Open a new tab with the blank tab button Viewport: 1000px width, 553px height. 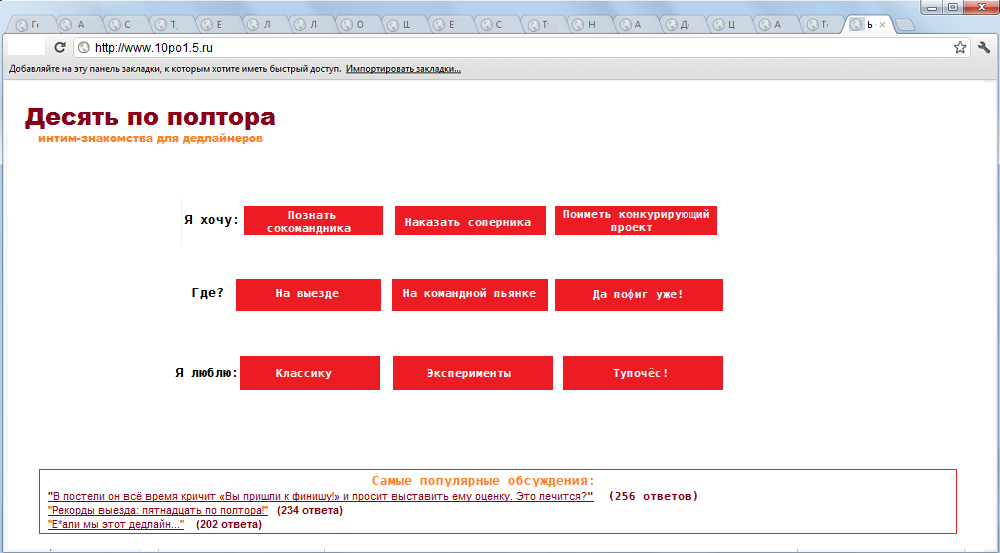coord(905,25)
